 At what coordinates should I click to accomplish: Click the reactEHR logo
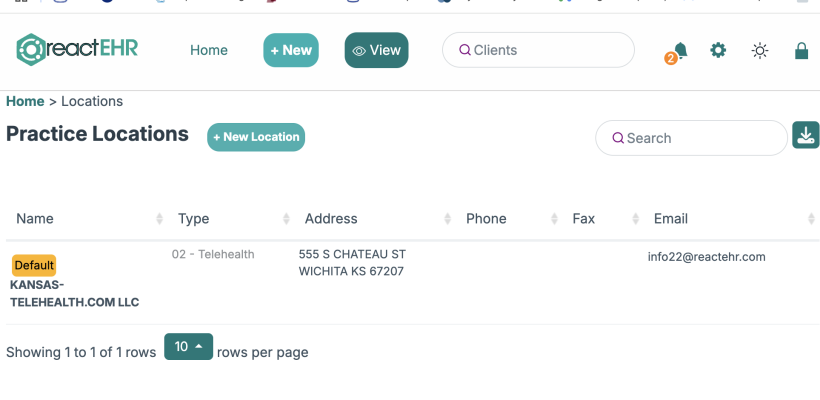point(77,50)
